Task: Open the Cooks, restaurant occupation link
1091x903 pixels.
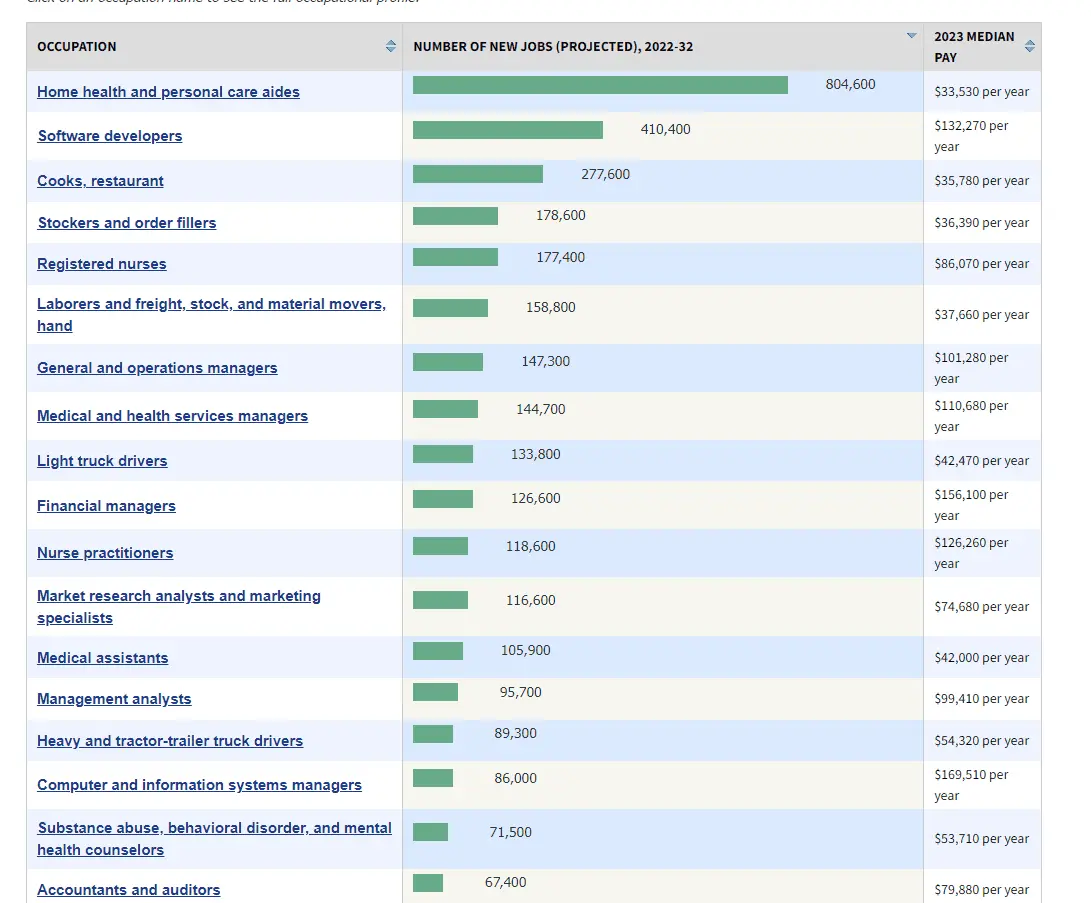Action: point(100,181)
